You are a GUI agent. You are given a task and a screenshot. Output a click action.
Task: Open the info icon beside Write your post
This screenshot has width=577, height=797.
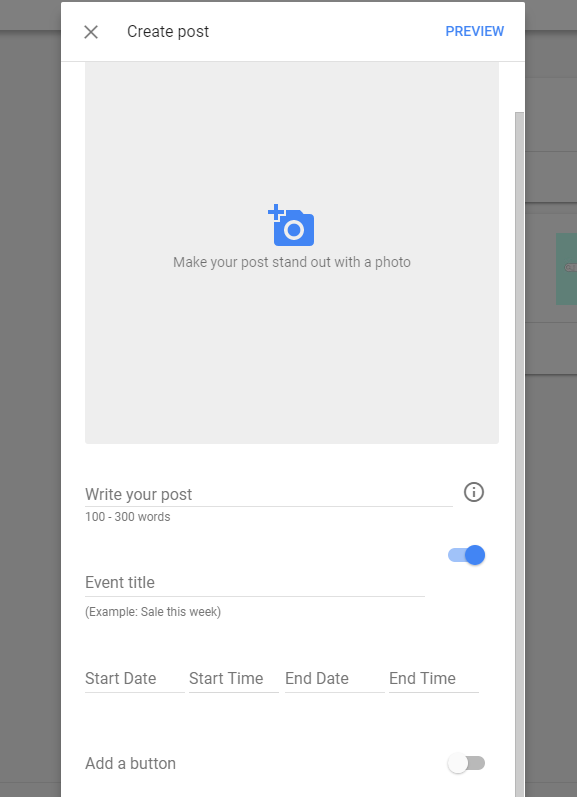pyautogui.click(x=474, y=492)
